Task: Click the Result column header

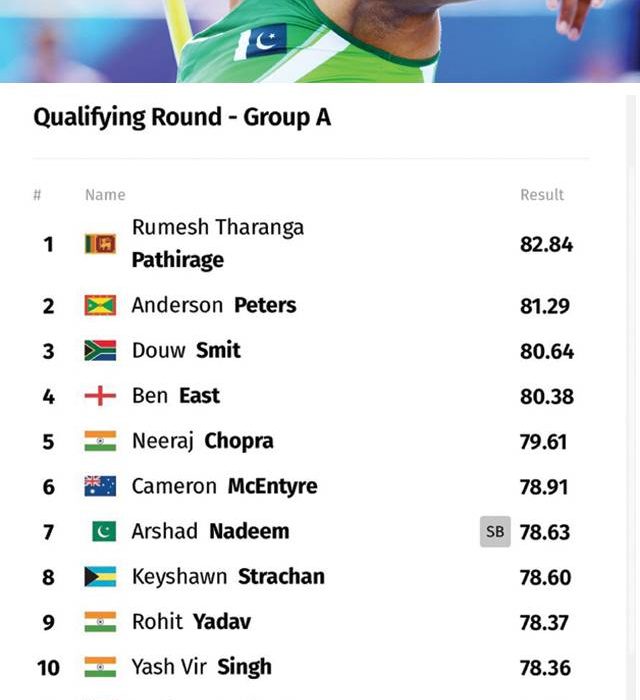Action: (542, 195)
